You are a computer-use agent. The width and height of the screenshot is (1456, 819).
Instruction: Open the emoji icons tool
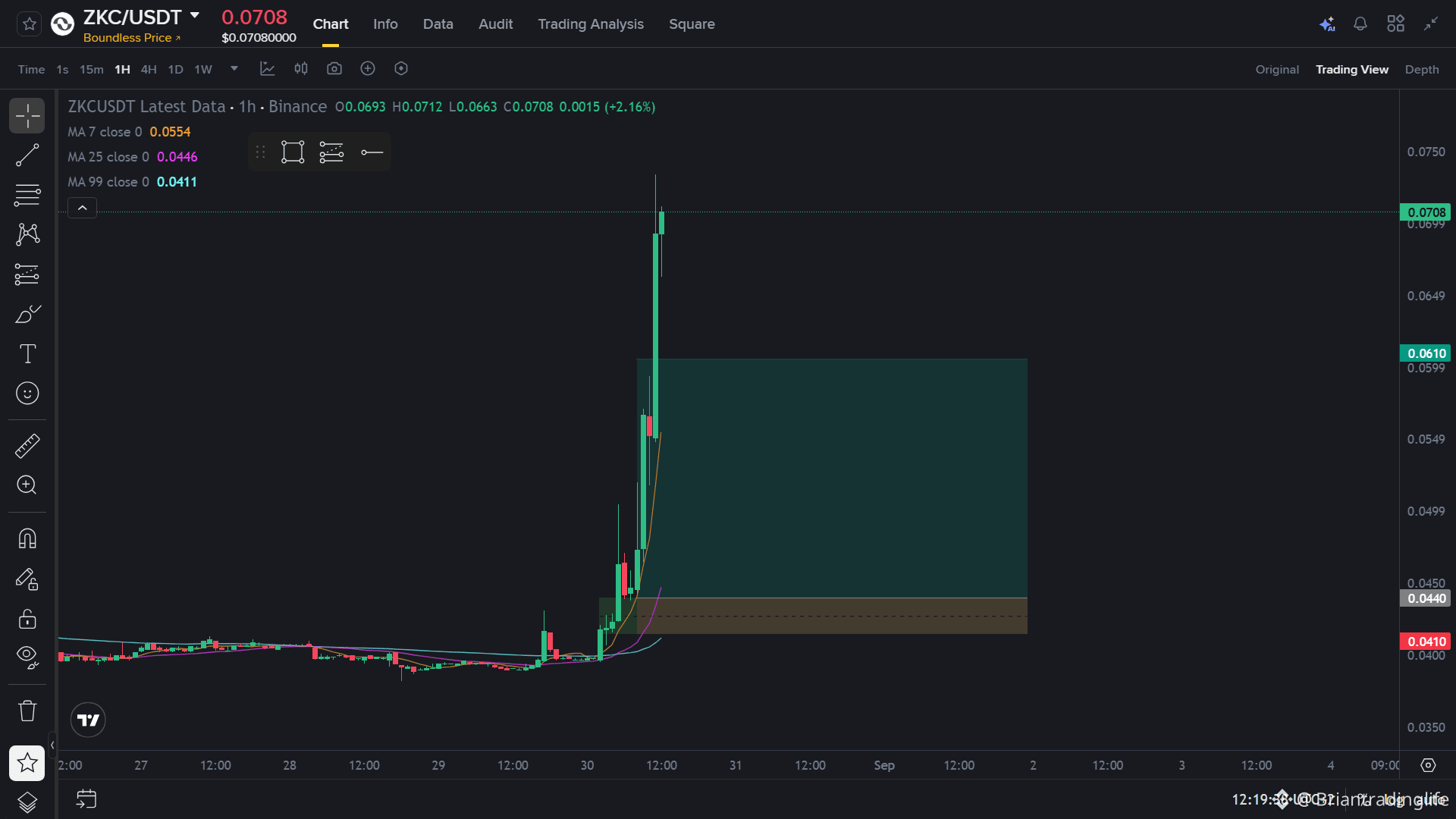coord(27,393)
